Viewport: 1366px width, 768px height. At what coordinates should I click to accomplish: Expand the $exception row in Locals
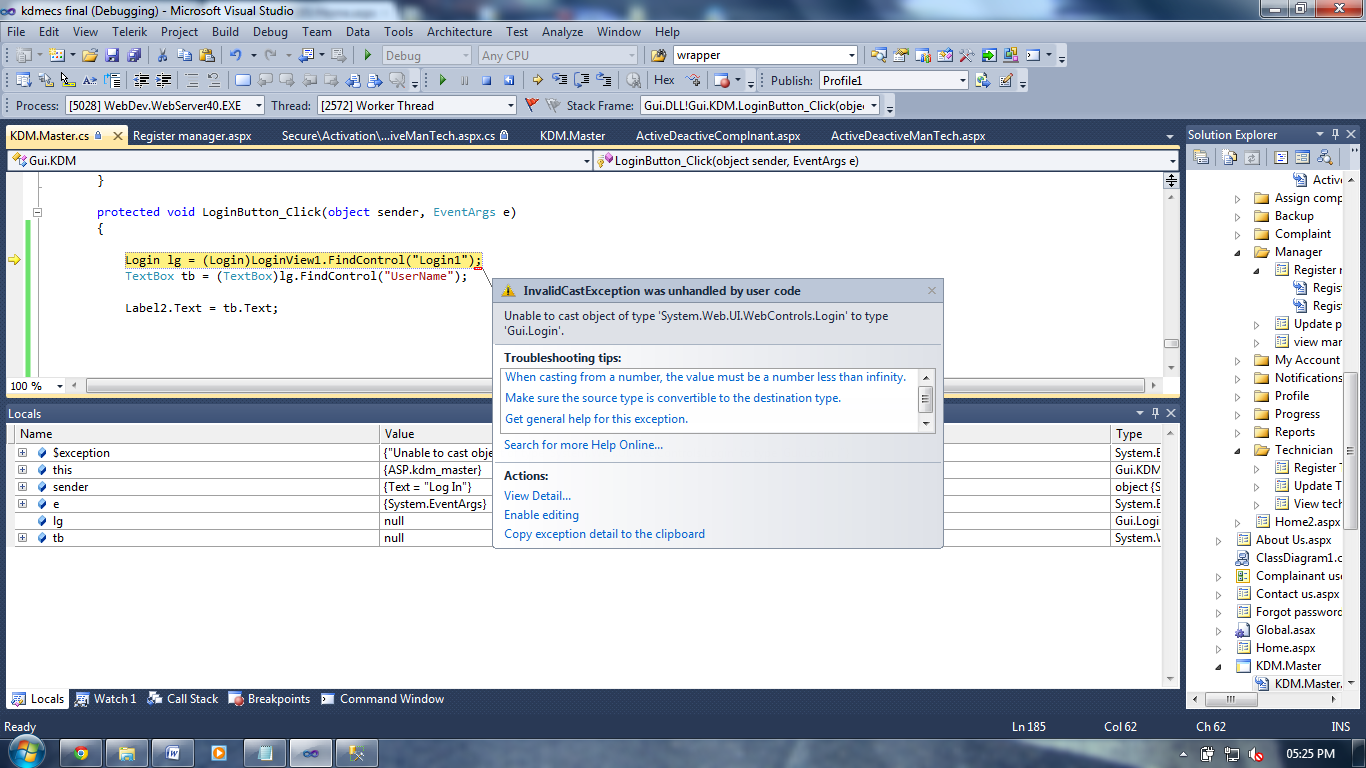(x=22, y=453)
